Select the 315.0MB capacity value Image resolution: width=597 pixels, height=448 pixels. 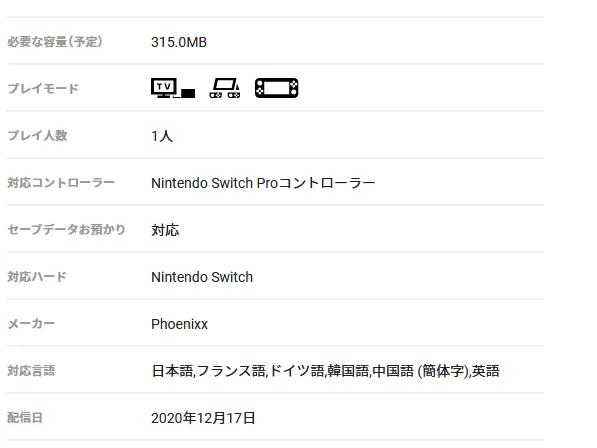click(x=179, y=42)
